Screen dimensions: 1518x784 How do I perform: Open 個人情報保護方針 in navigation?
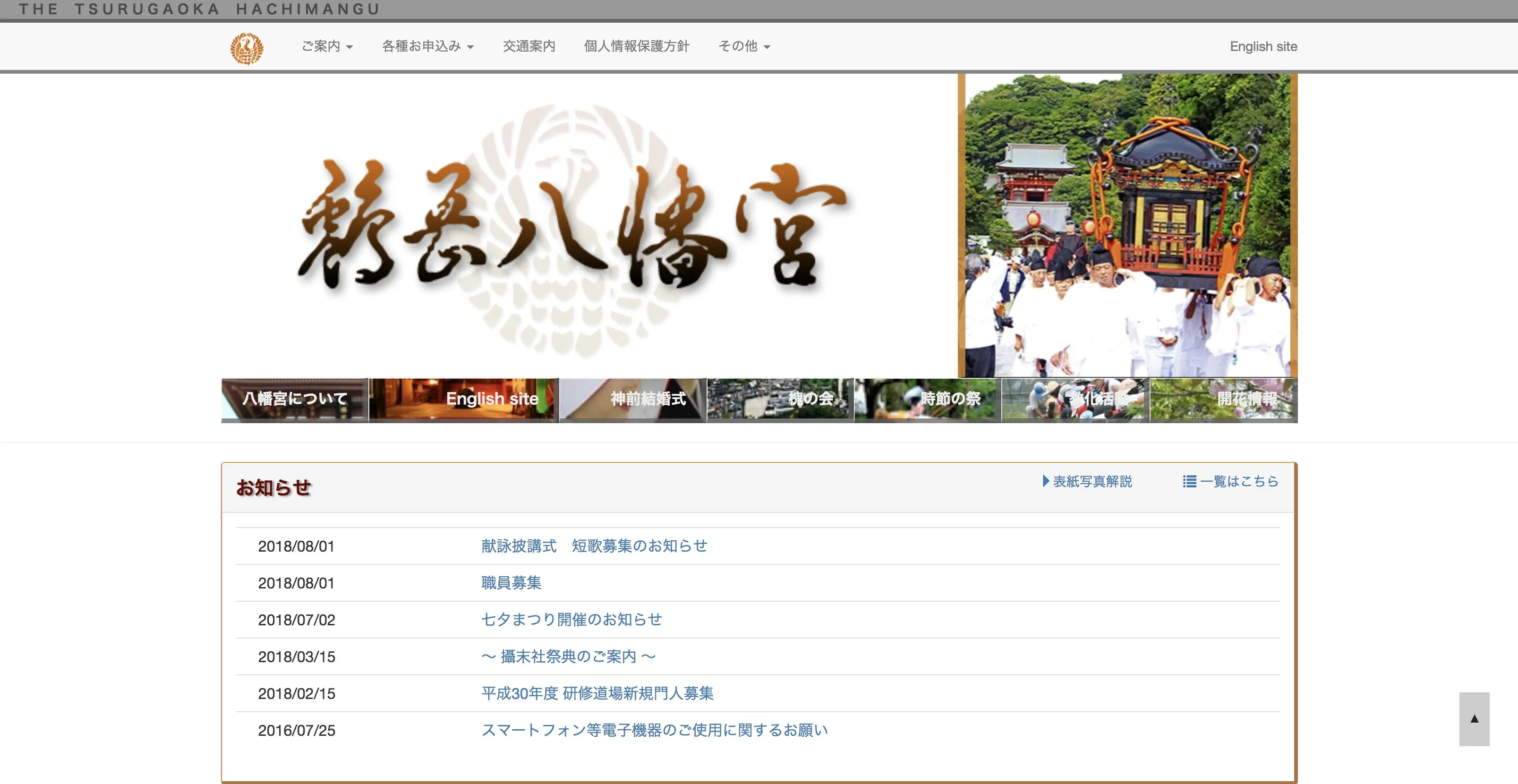click(636, 46)
